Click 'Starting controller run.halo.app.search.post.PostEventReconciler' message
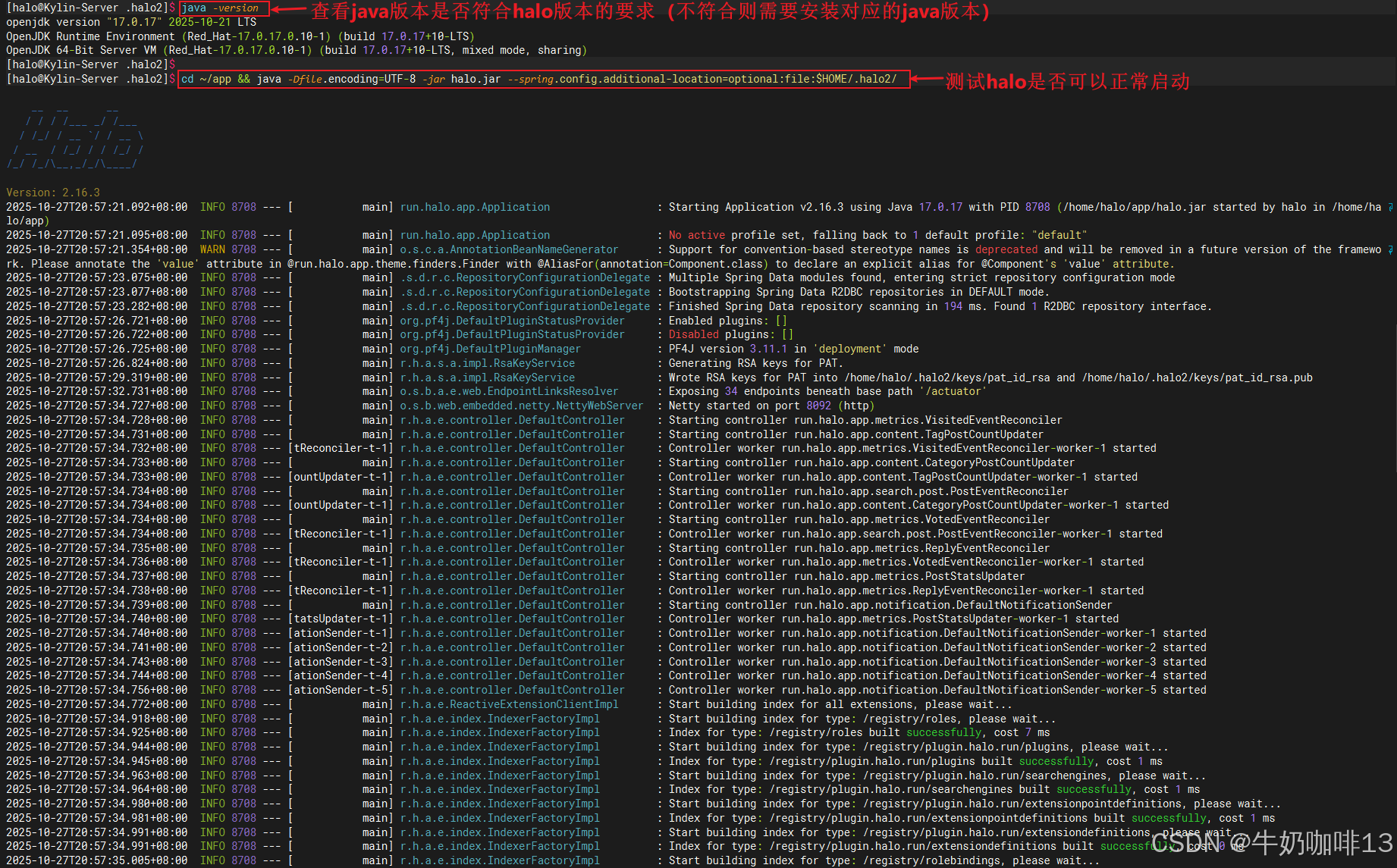1397x868 pixels. point(868,491)
